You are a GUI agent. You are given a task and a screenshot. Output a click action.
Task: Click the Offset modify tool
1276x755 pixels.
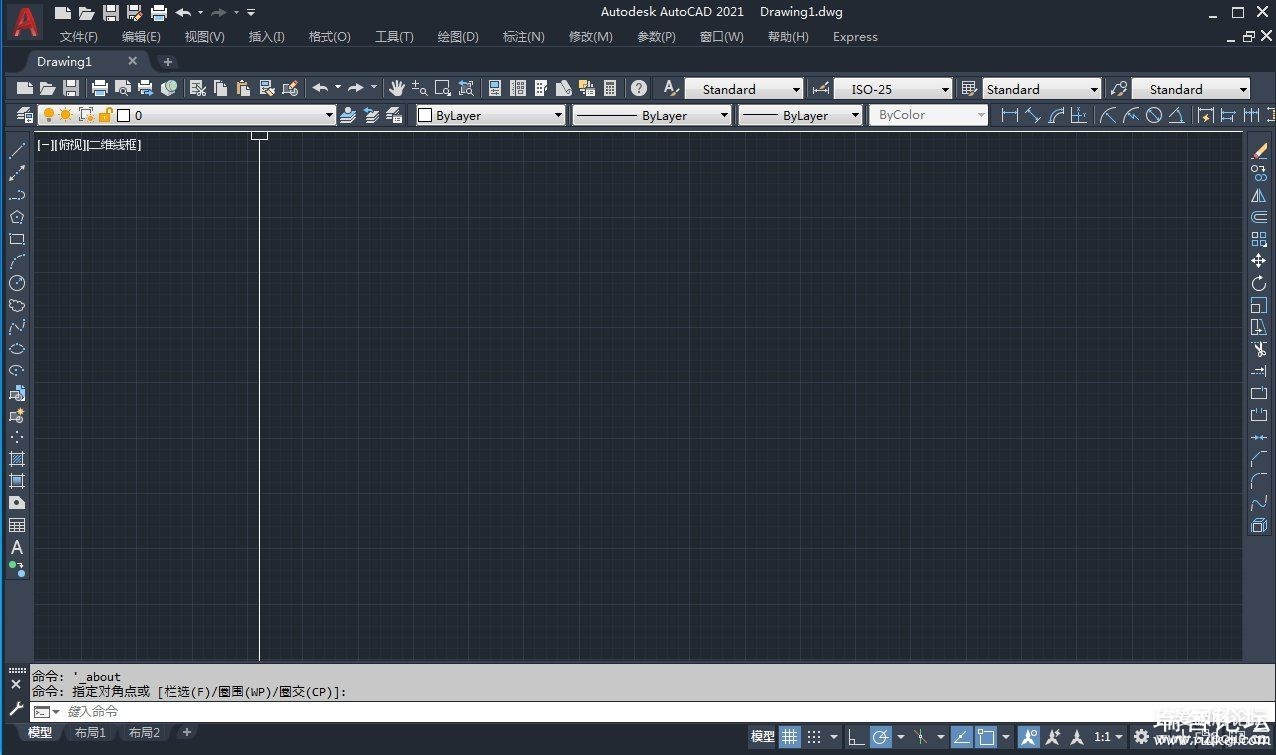[x=1259, y=217]
